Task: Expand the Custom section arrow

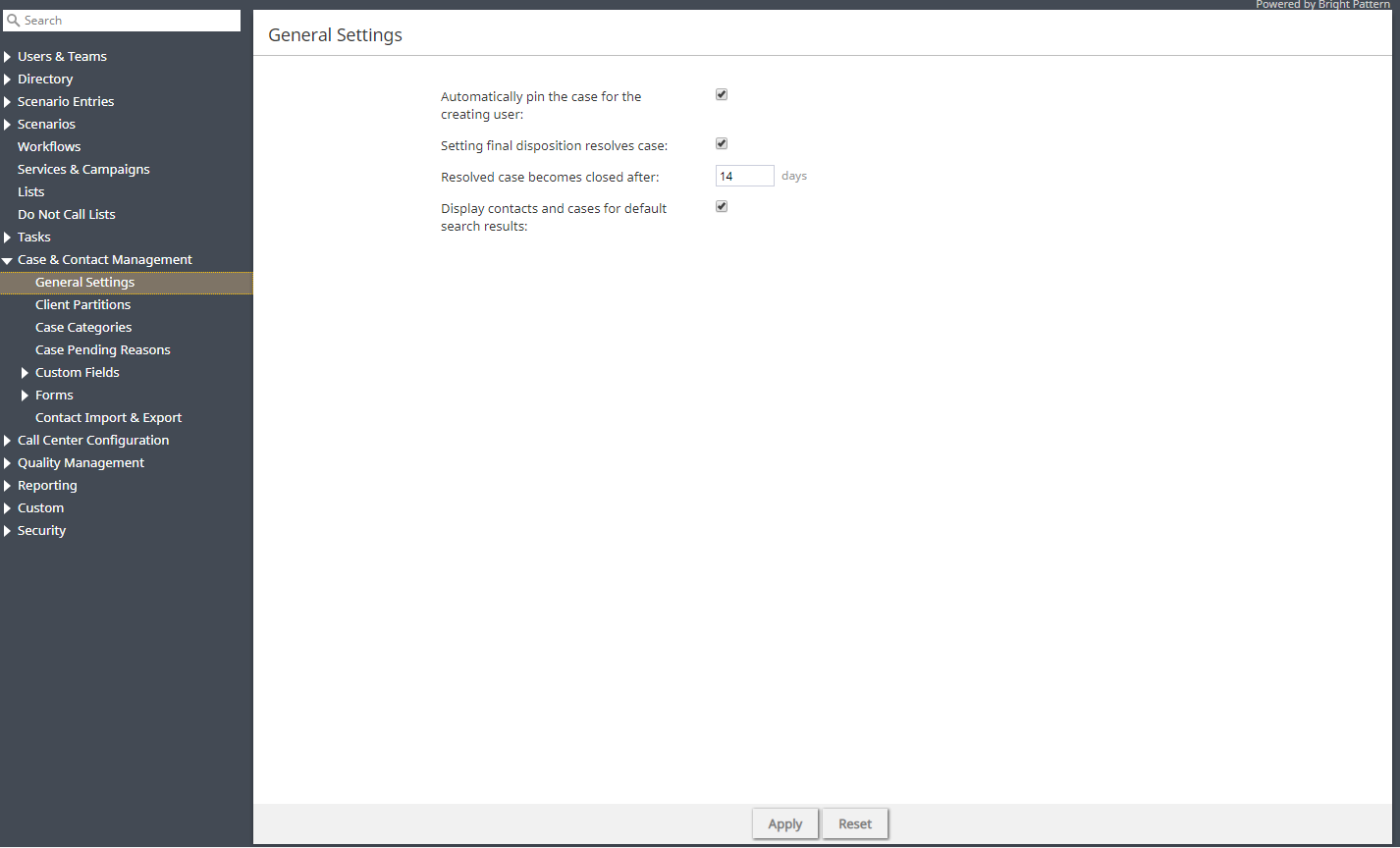Action: pyautogui.click(x=8, y=508)
